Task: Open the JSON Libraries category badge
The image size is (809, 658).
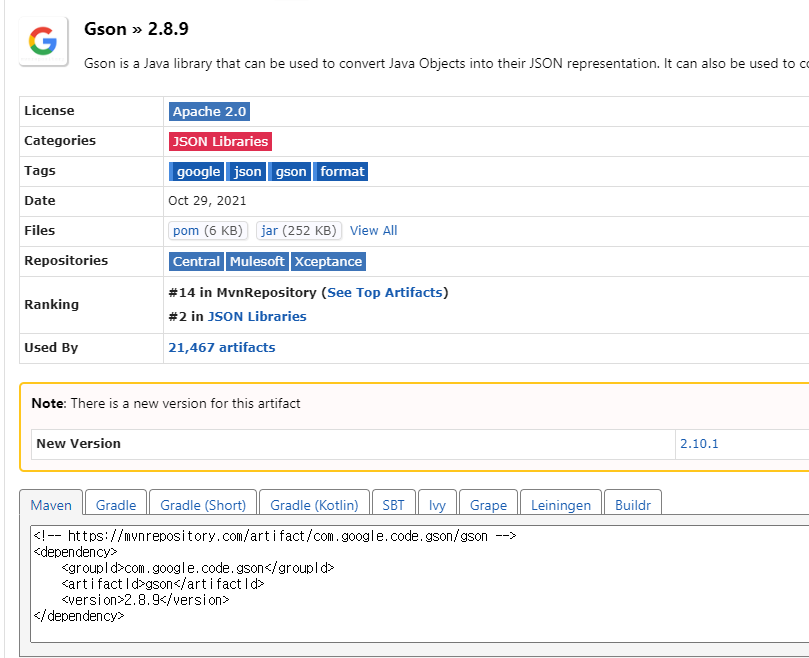Action: point(220,141)
